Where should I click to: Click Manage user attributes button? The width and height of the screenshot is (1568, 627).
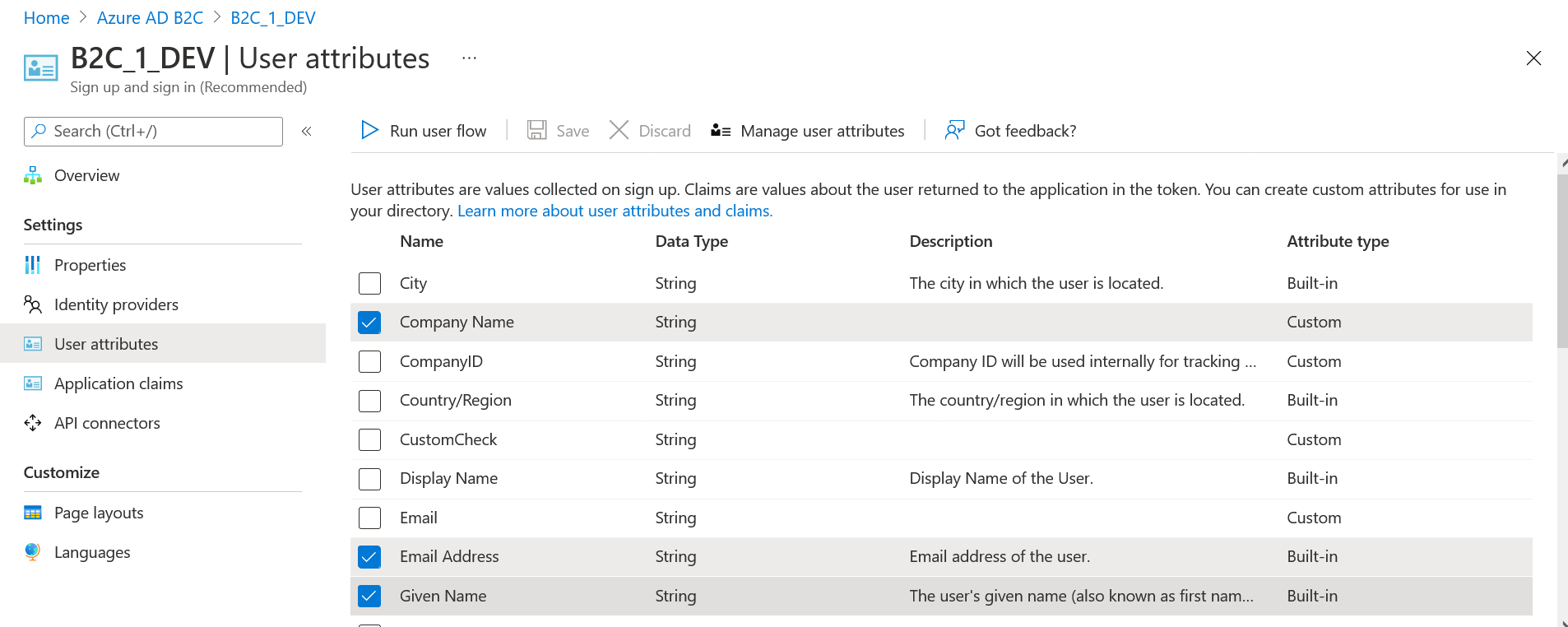point(808,131)
